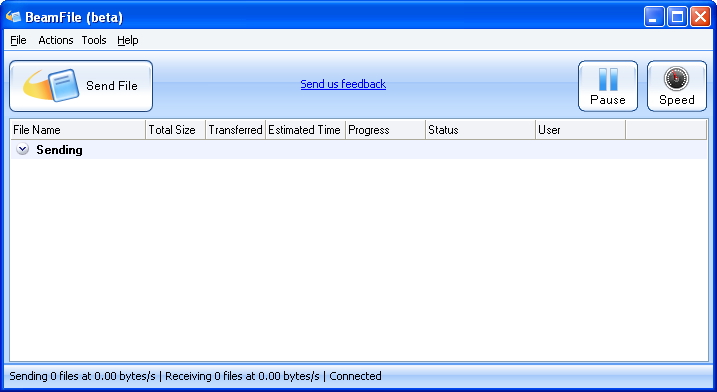Minimize the BeamFile window
The height and width of the screenshot is (392, 717).
click(654, 17)
